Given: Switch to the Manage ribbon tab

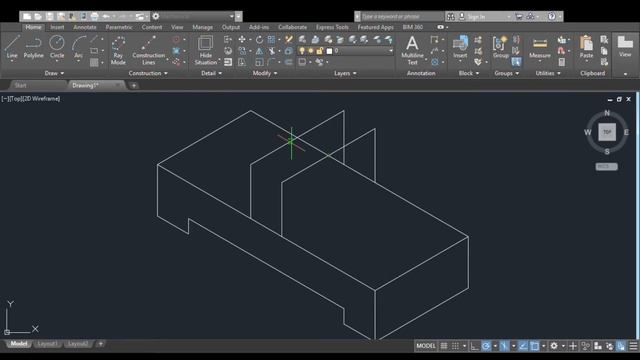Looking at the screenshot, I should [x=202, y=27].
